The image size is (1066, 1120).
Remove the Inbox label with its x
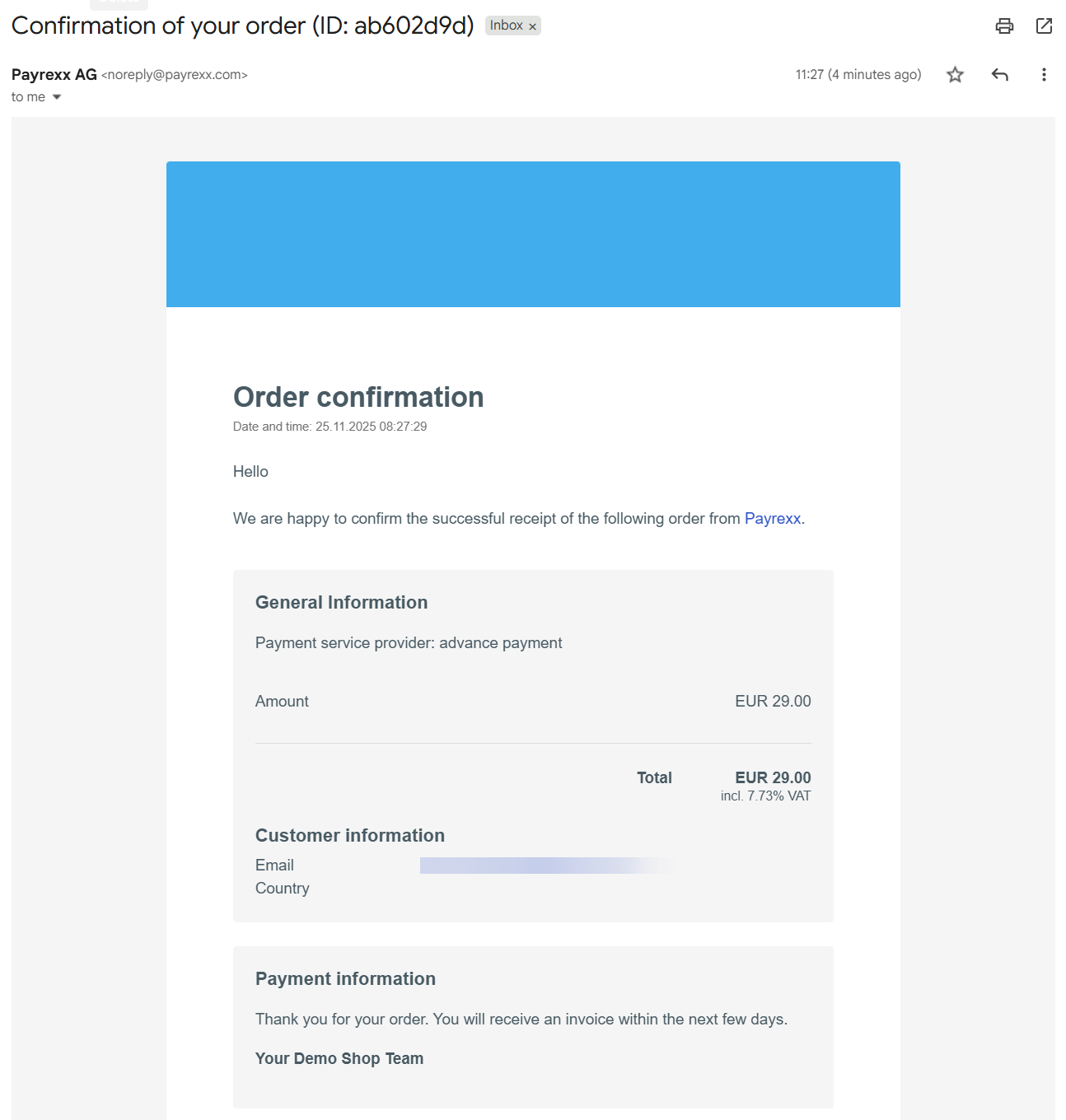pyautogui.click(x=533, y=26)
